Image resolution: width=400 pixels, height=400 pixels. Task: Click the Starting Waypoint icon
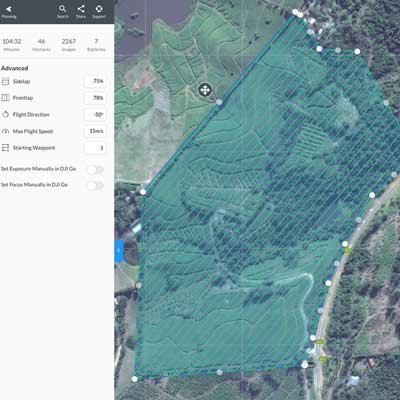(5, 148)
